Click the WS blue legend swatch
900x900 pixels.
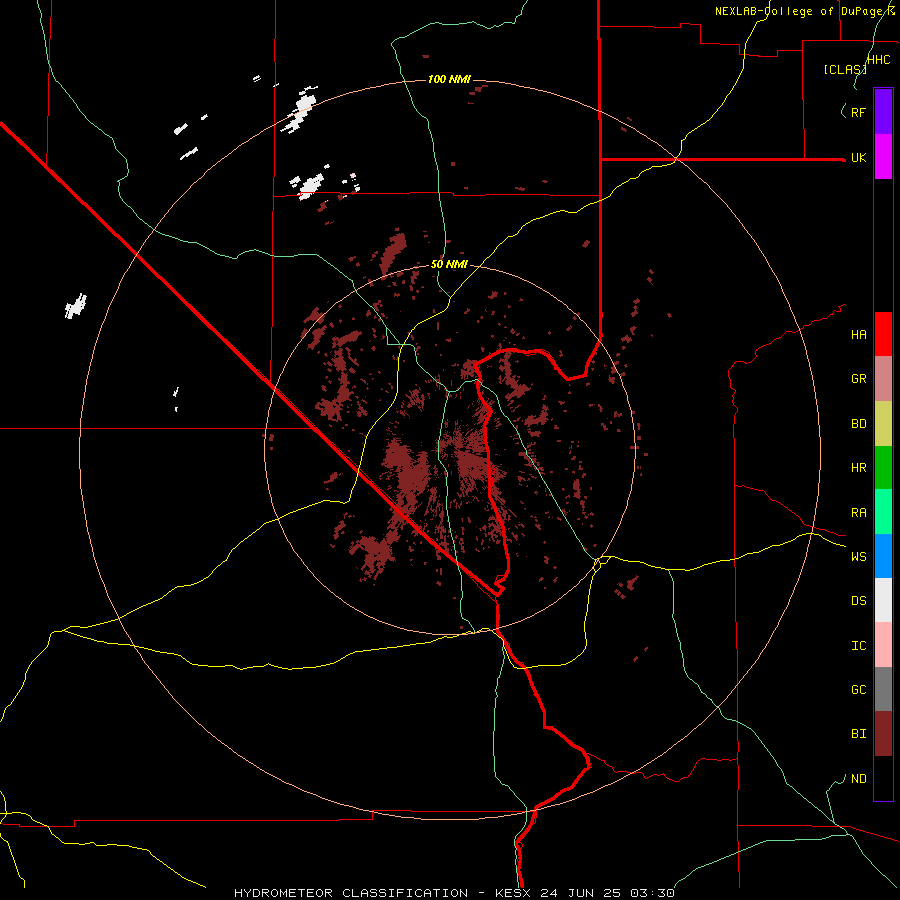coord(883,556)
